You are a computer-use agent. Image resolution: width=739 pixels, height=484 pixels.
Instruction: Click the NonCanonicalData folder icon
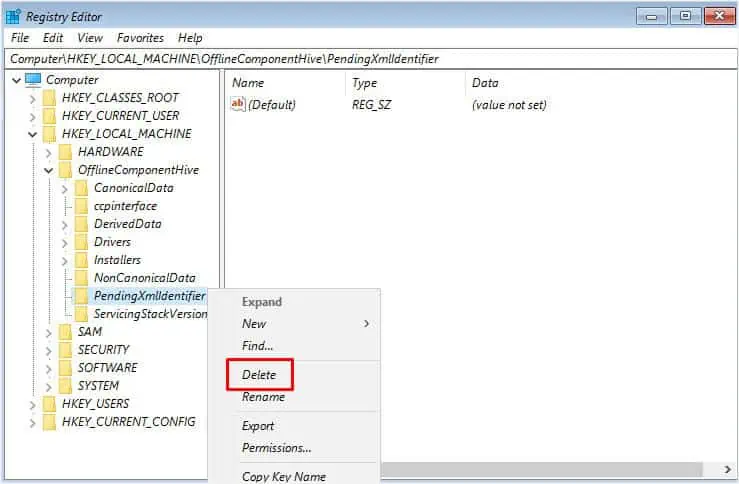[81, 278]
